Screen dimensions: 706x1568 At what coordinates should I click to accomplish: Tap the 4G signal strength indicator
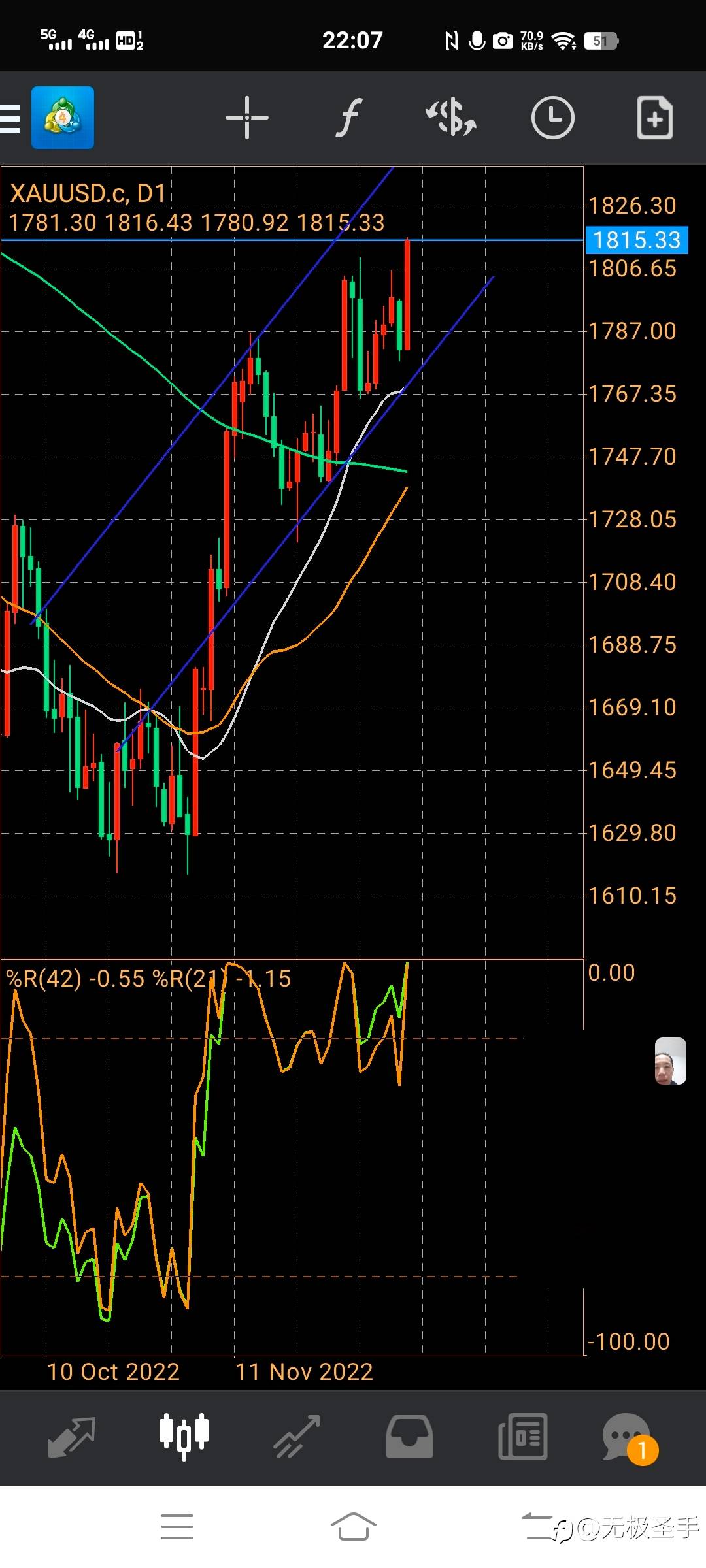pyautogui.click(x=93, y=40)
